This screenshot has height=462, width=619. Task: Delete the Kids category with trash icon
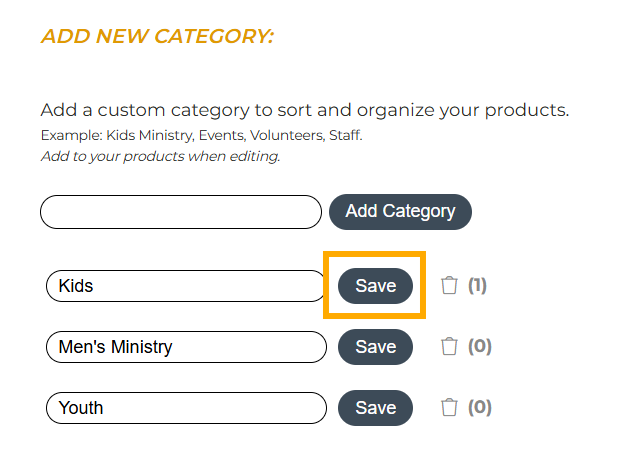coord(449,285)
